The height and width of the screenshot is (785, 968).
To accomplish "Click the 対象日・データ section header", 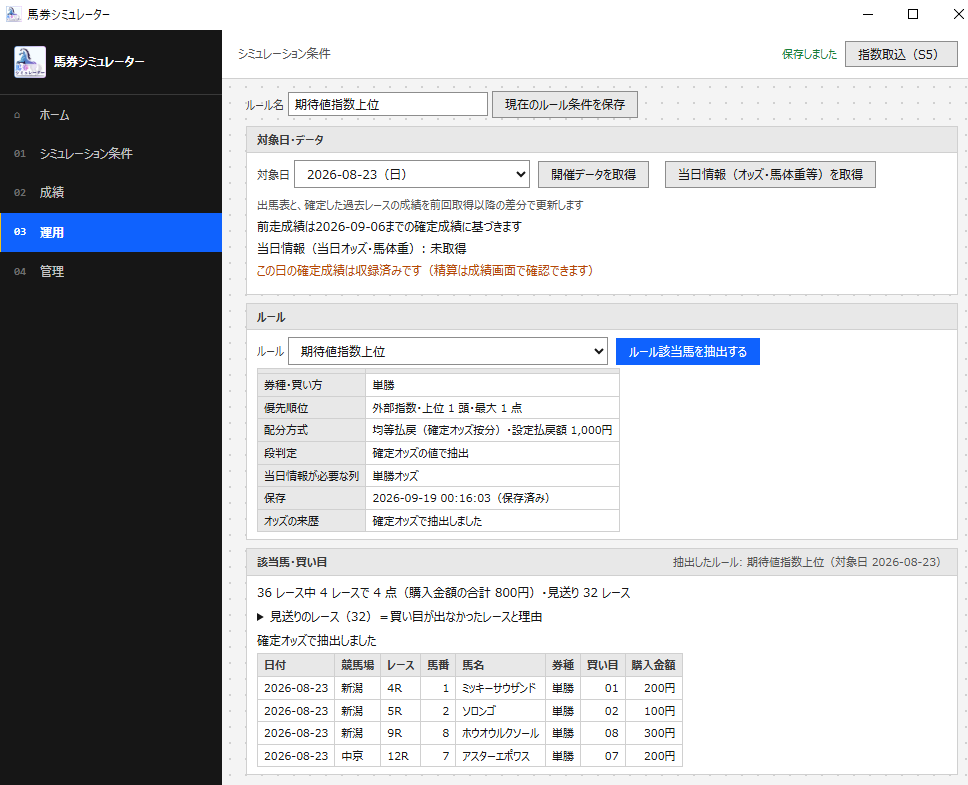I will pos(602,140).
